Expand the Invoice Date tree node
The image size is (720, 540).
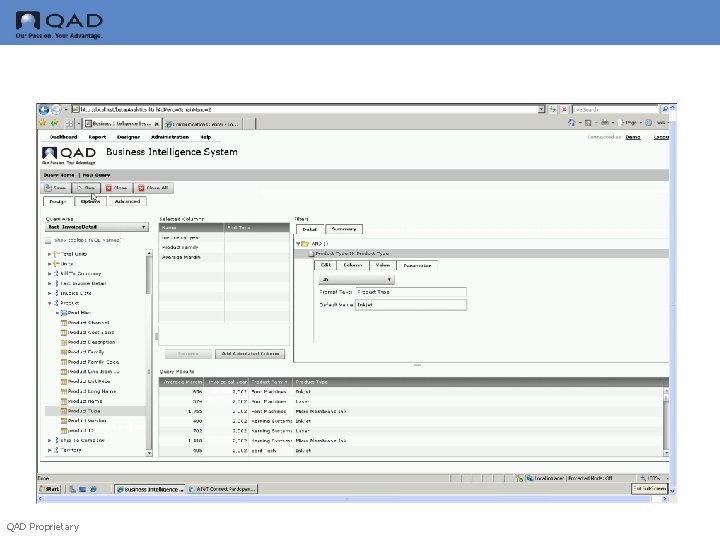tap(49, 293)
